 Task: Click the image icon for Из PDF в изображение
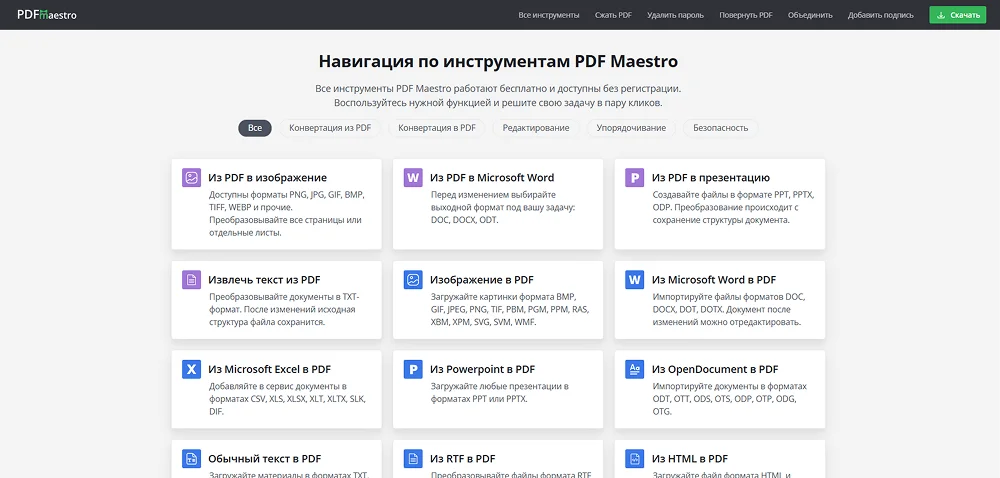[191, 178]
